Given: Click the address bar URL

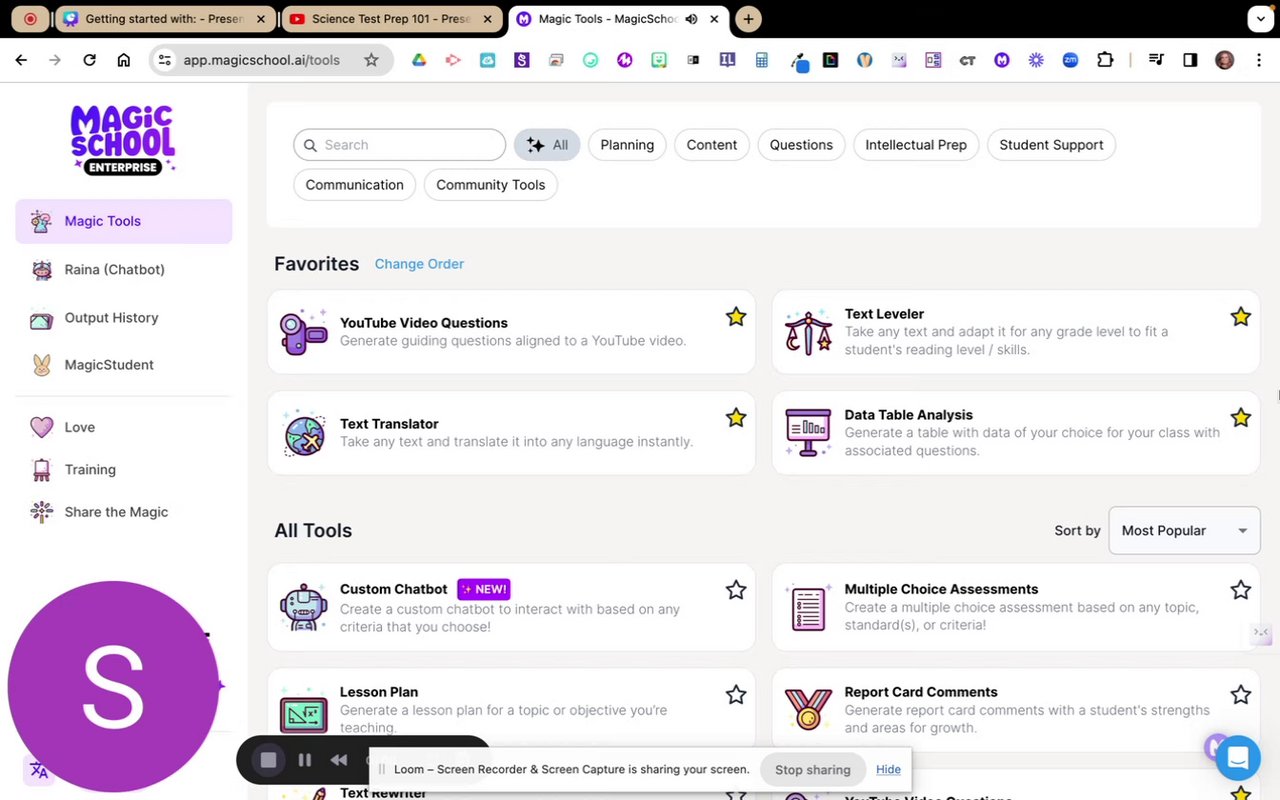Looking at the screenshot, I should (x=261, y=60).
